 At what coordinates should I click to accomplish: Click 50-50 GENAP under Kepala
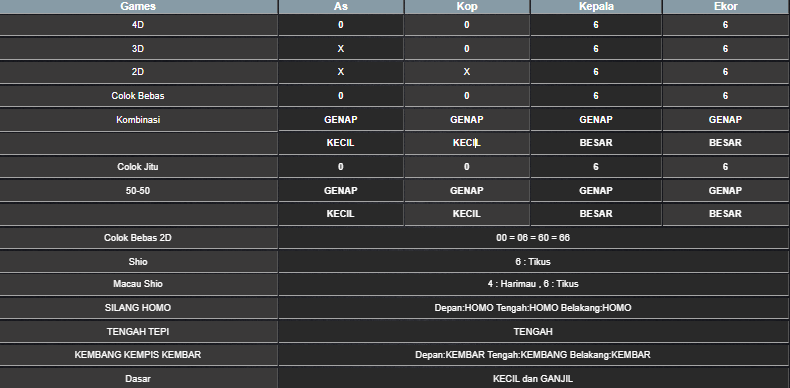point(596,190)
